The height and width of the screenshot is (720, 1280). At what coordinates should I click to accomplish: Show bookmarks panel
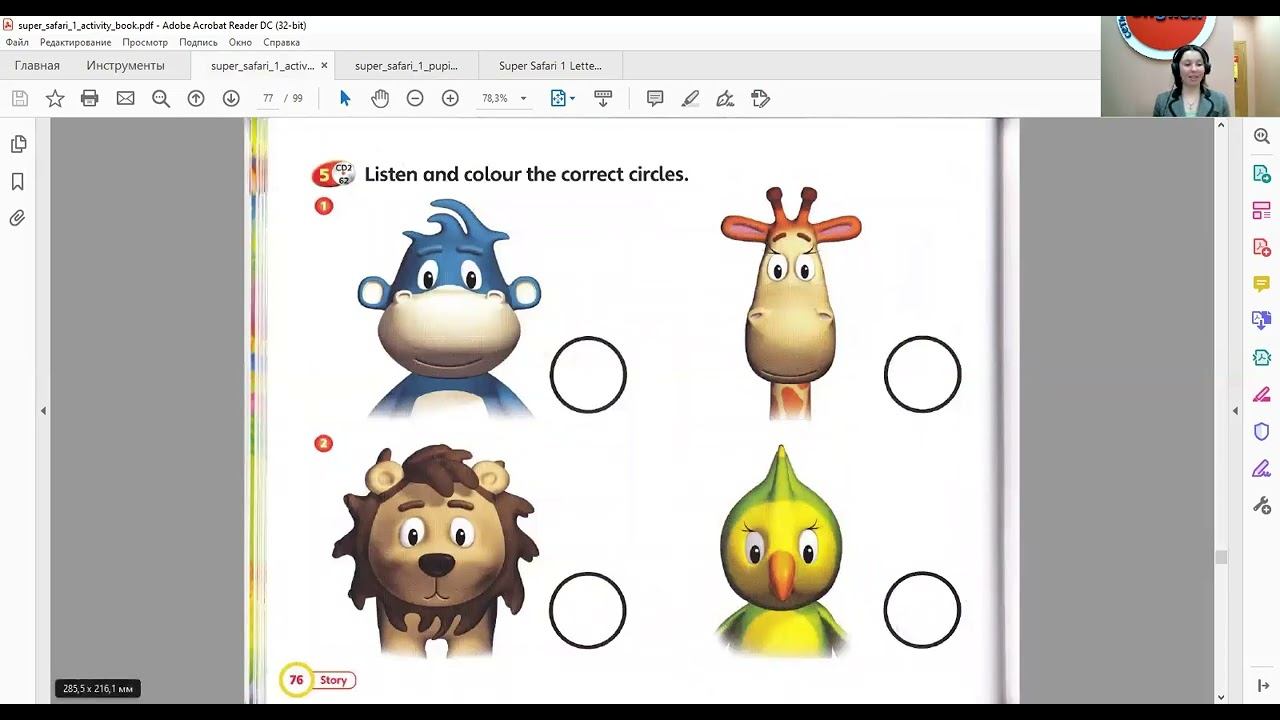[18, 182]
